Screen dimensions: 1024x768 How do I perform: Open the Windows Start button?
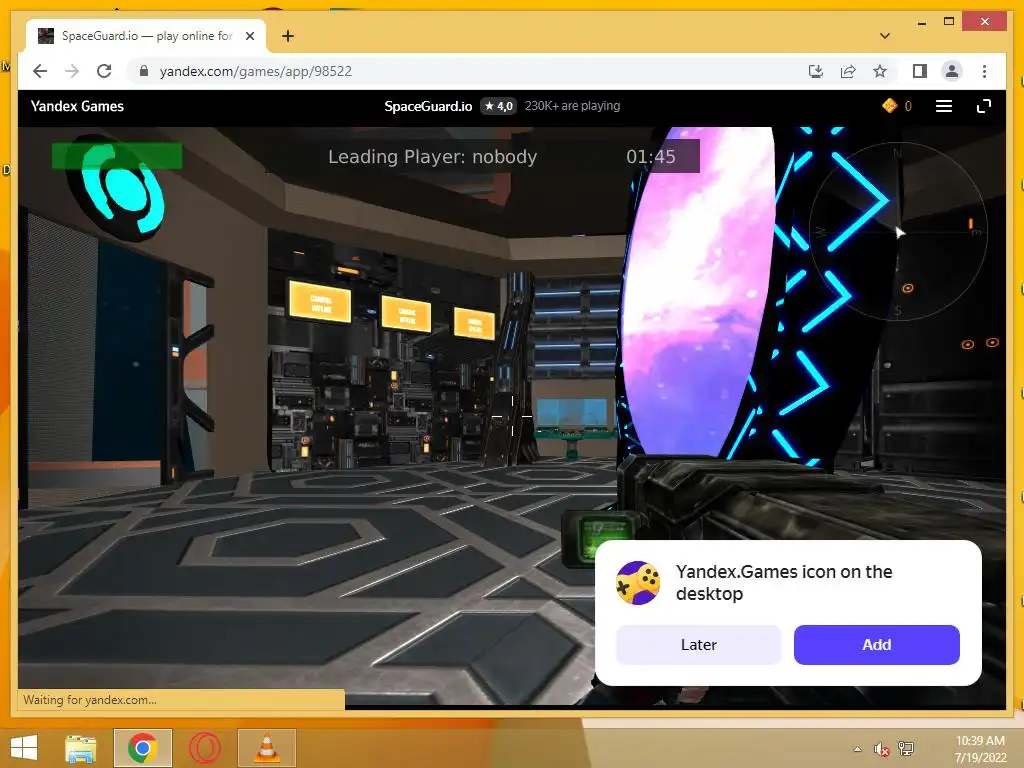click(24, 748)
